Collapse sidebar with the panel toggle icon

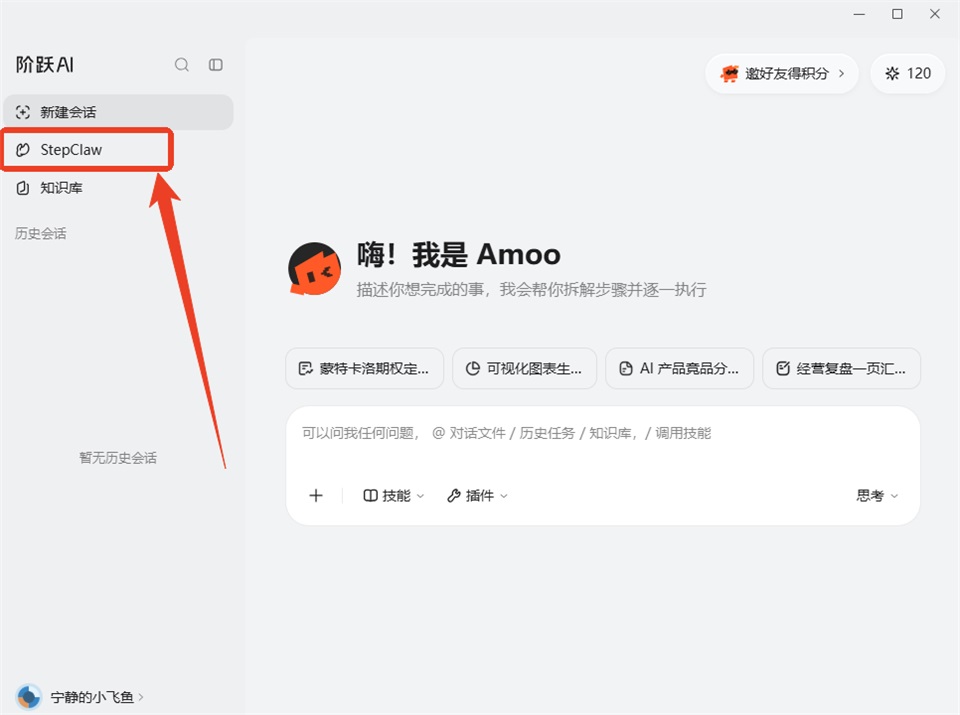(216, 65)
